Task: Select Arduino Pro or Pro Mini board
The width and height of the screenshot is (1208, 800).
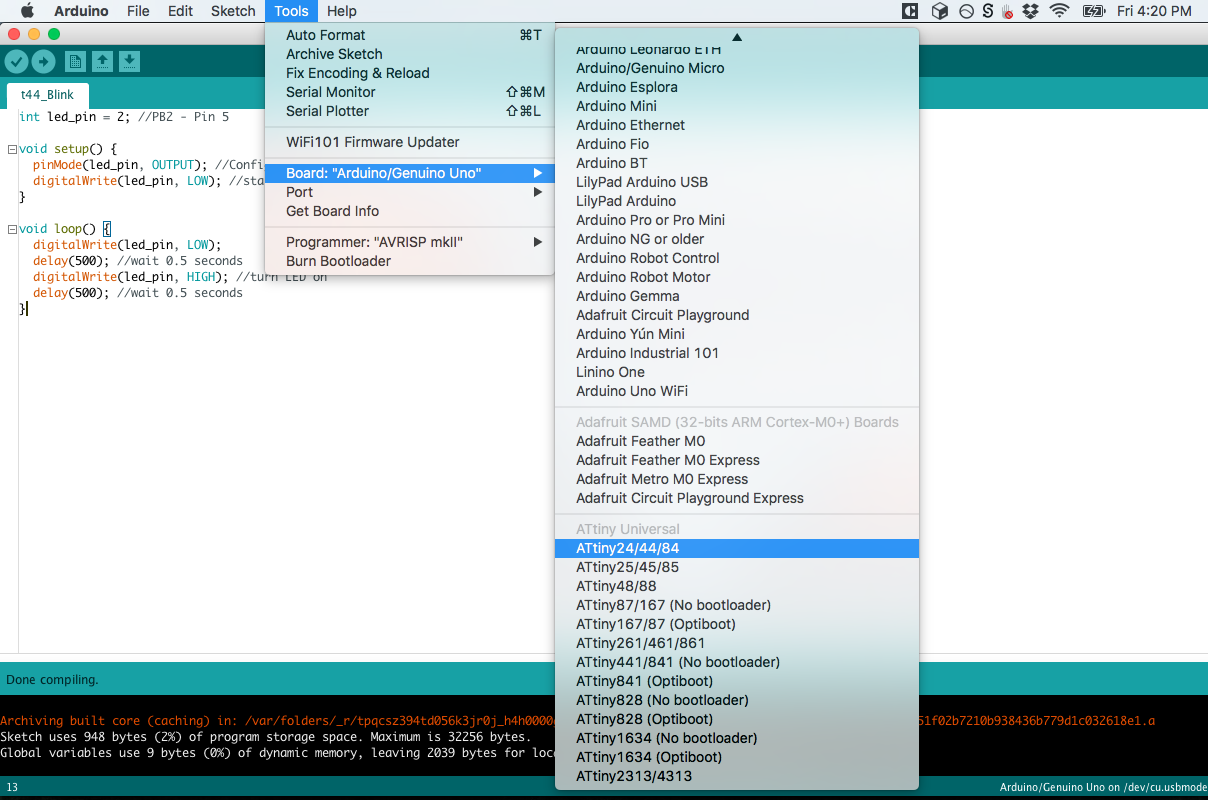Action: (737, 220)
